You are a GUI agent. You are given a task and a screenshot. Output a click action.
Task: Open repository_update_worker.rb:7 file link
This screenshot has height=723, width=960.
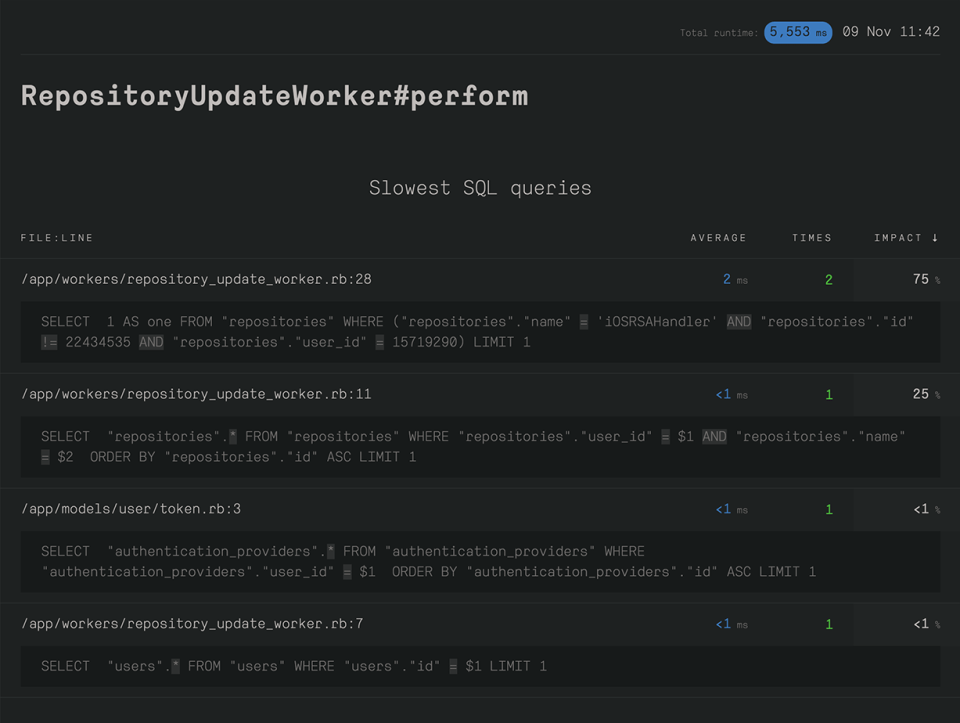tap(192, 625)
